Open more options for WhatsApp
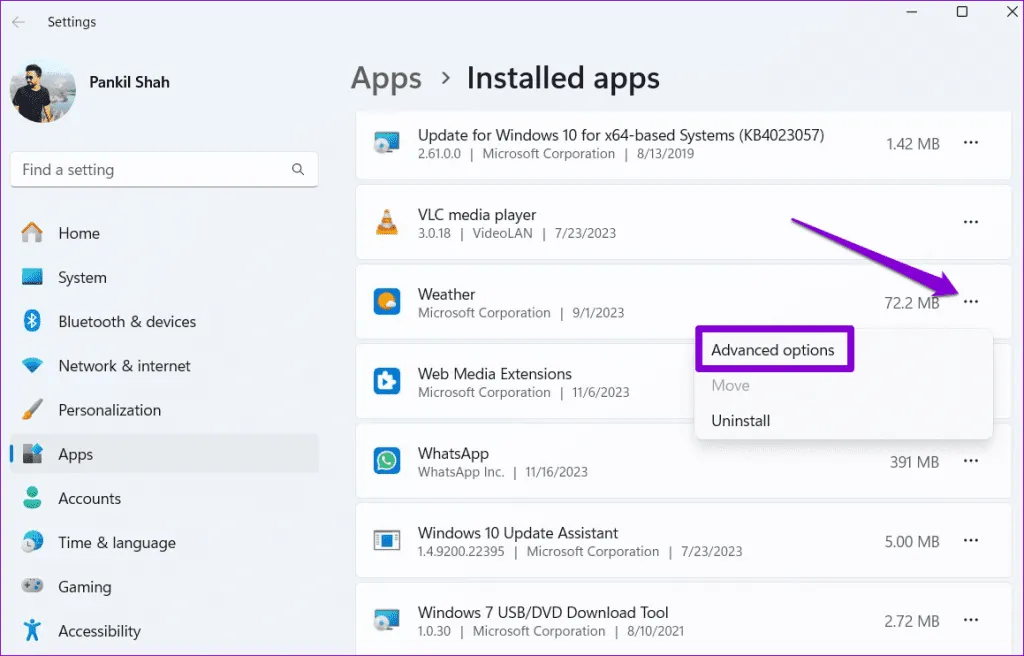 [x=970, y=461]
